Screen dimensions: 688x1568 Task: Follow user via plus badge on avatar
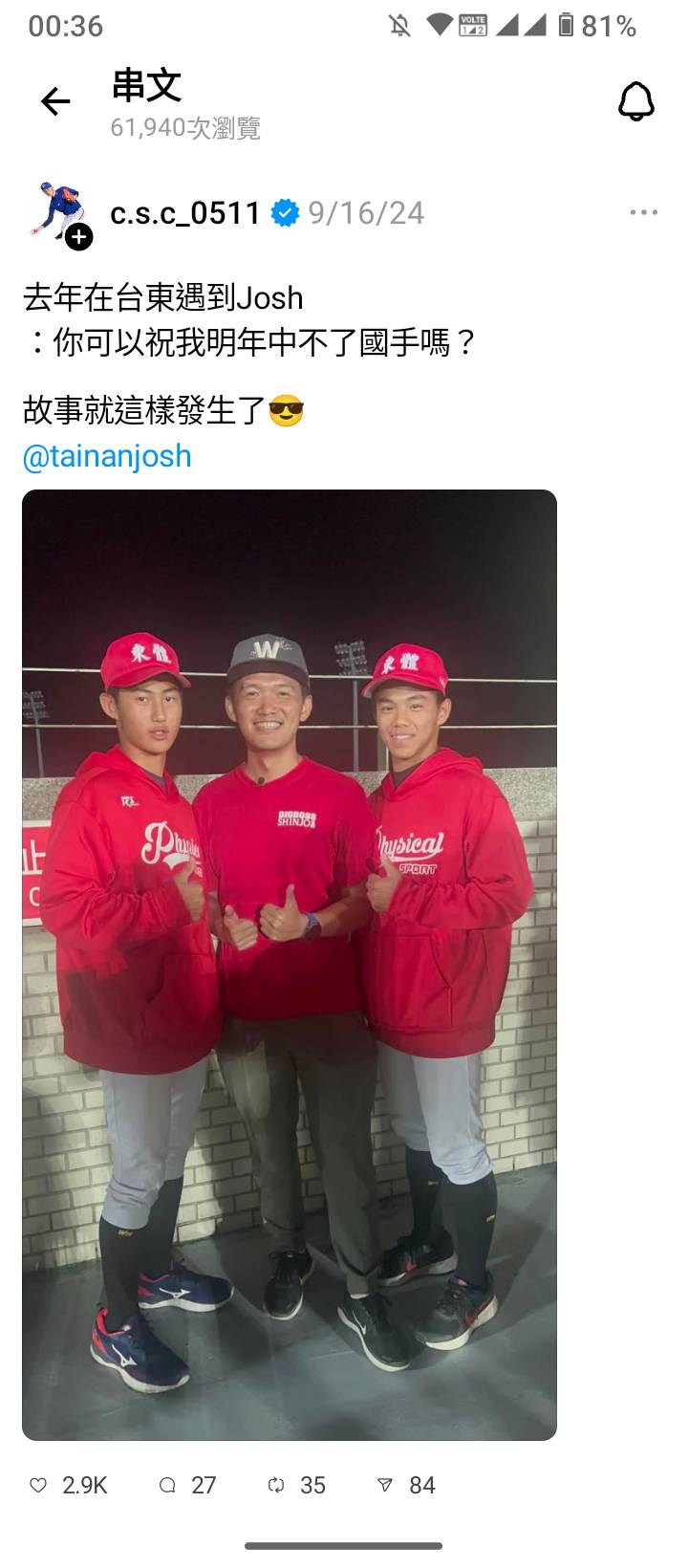(79, 237)
